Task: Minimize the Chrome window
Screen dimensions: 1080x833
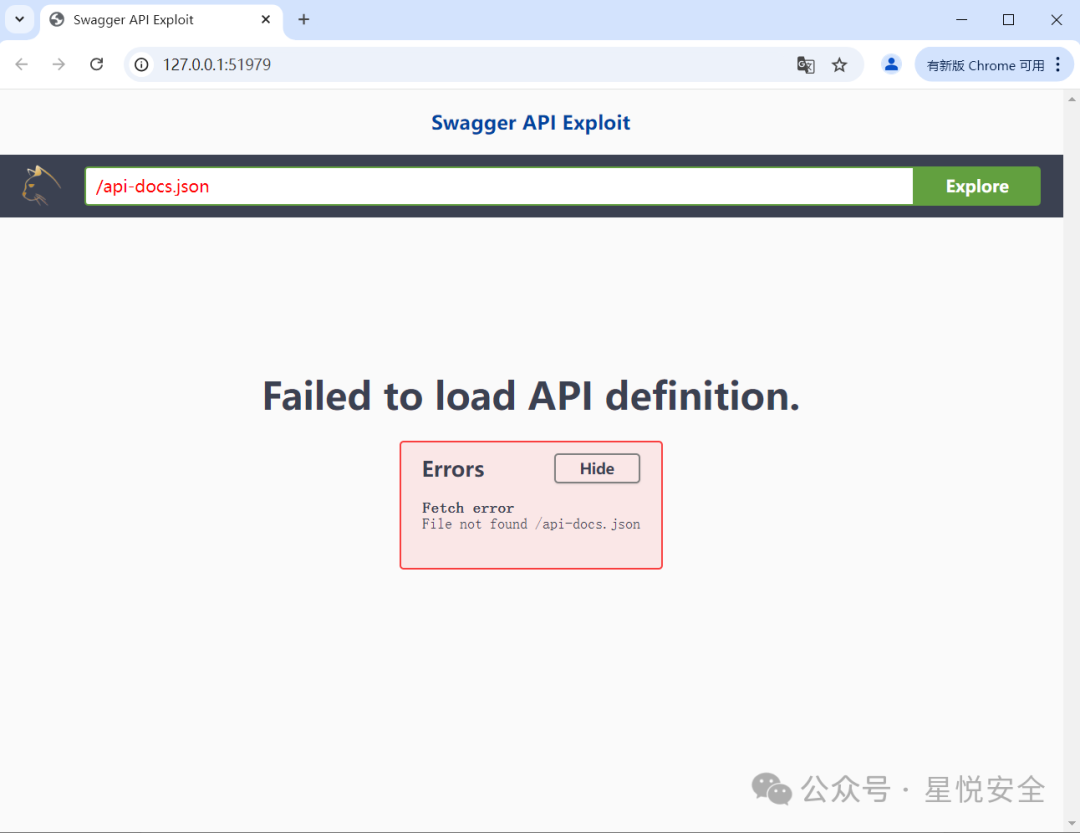Action: tap(962, 19)
